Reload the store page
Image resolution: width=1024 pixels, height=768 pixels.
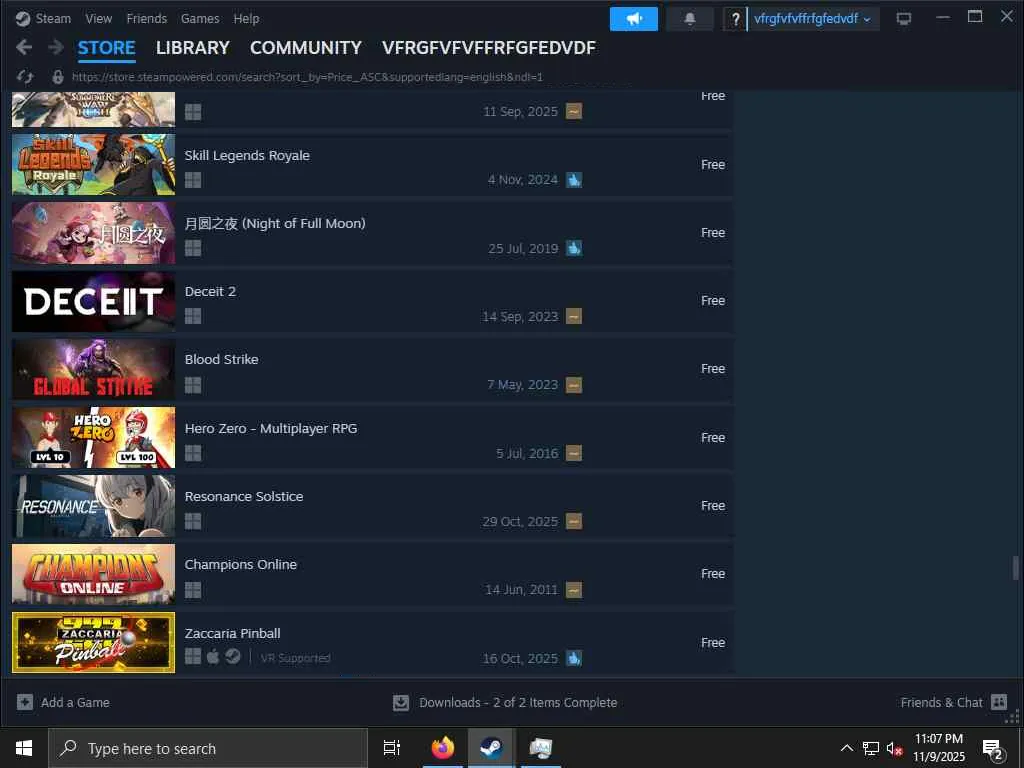(25, 77)
